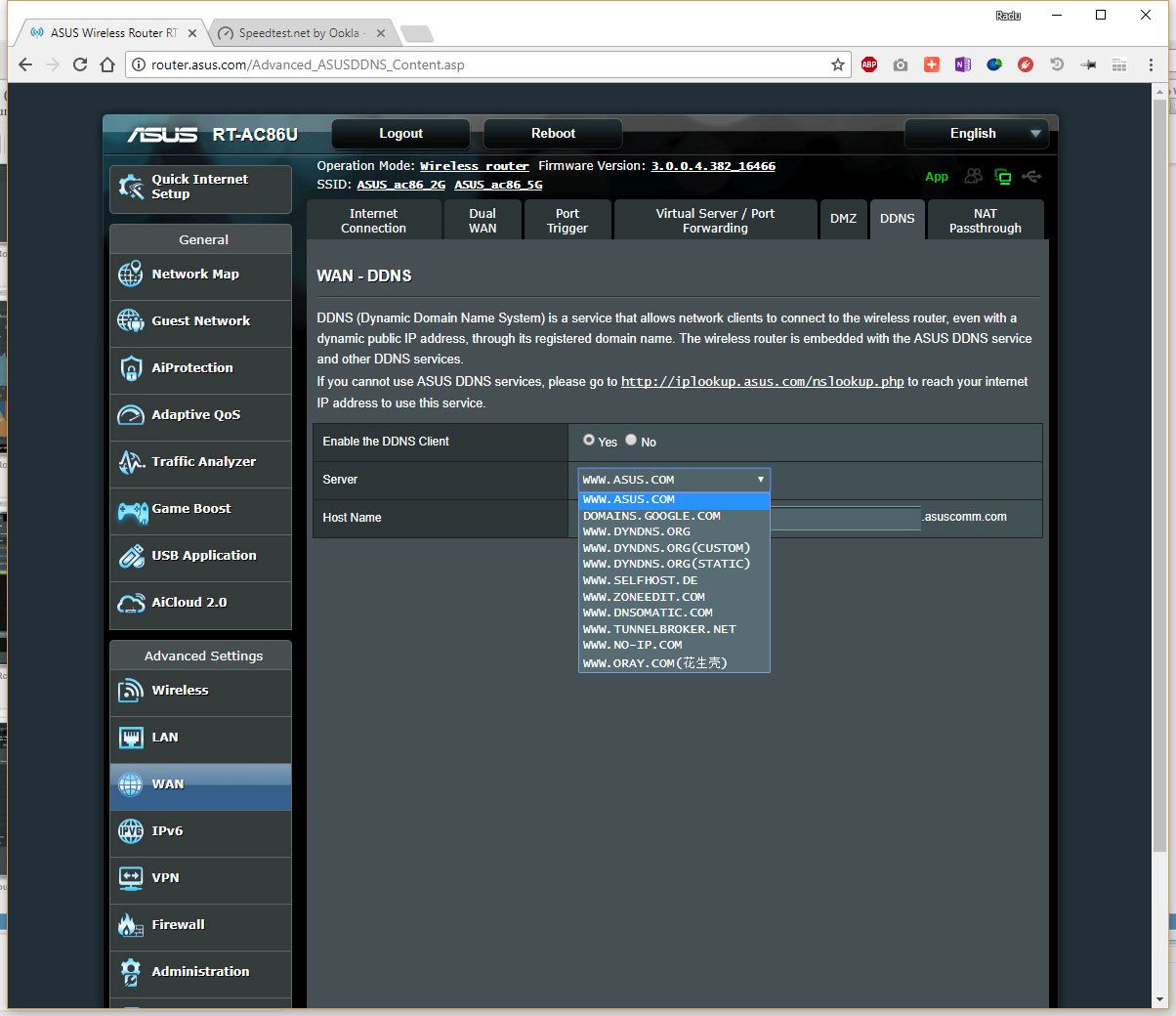Click the LAN settings icon
Viewport: 1176px width, 1016px height.
(131, 738)
